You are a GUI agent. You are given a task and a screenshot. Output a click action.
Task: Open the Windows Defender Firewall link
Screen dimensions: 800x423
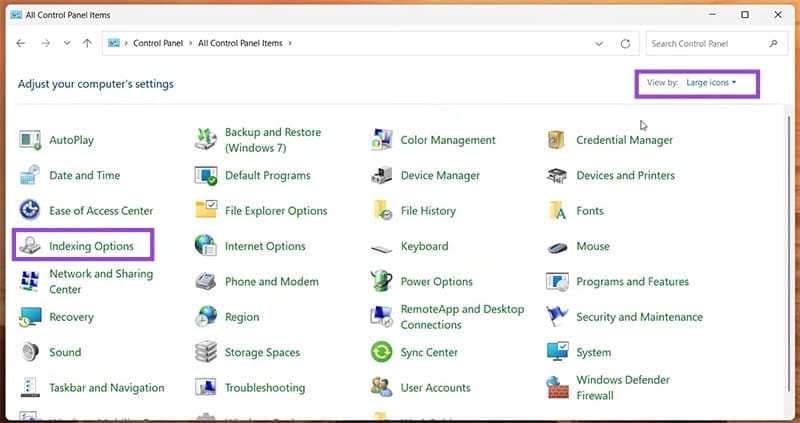pyautogui.click(x=623, y=387)
